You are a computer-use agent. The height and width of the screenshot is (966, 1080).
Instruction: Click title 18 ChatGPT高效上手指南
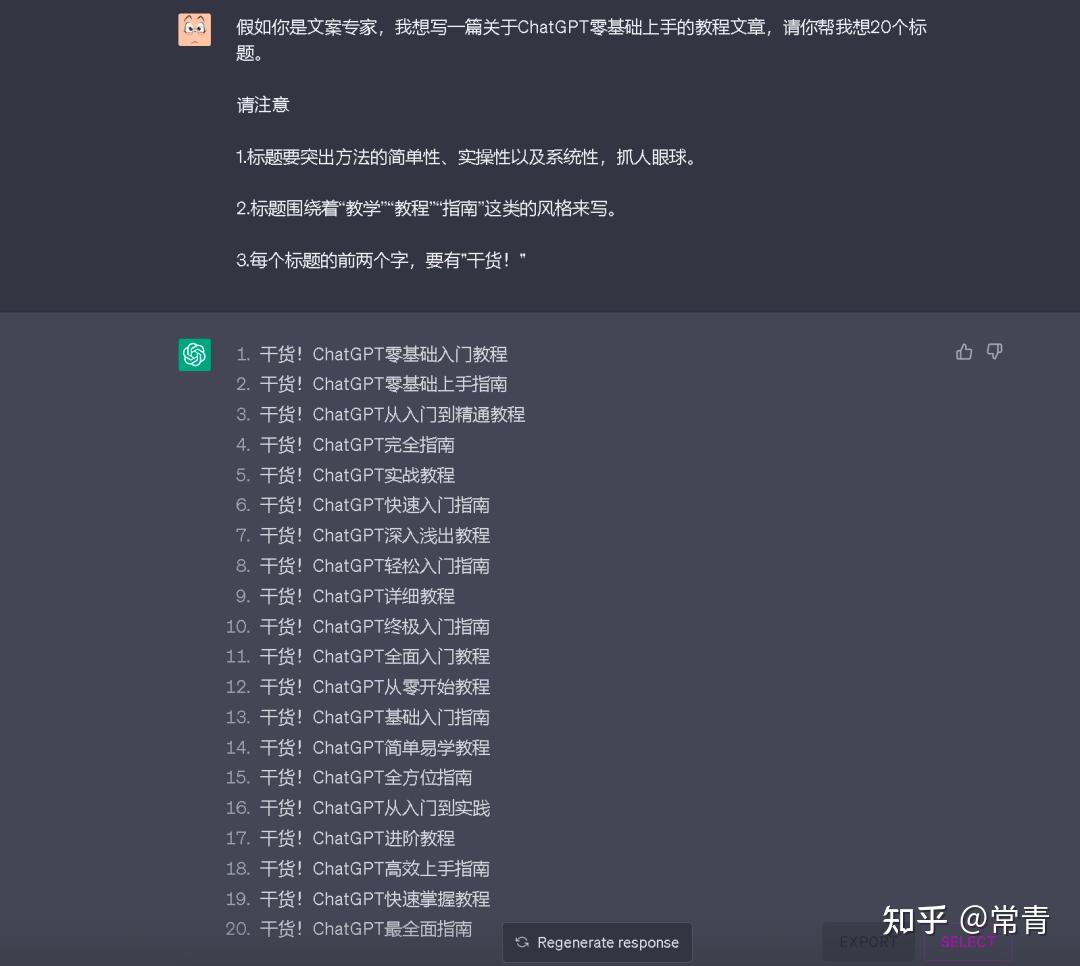(x=375, y=868)
